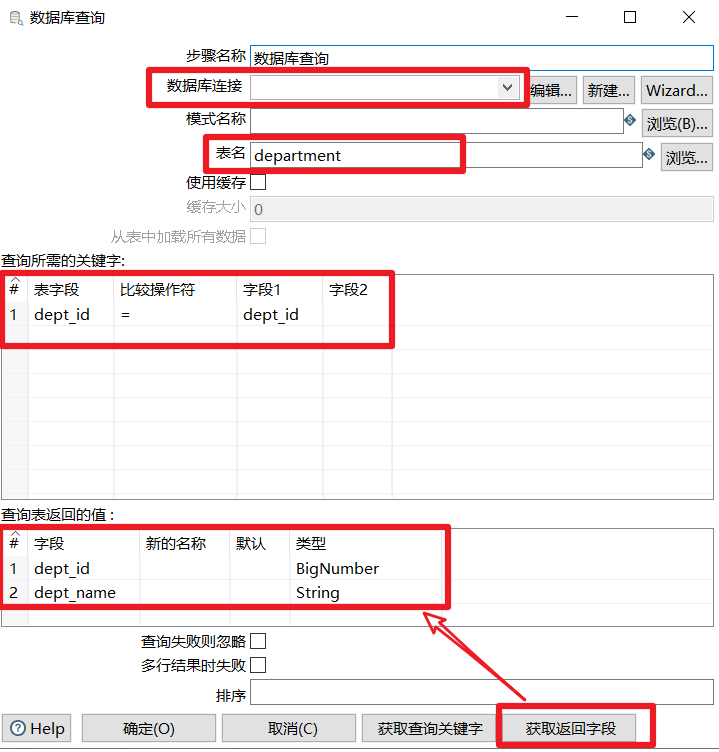Click 浏览(B)... for schema name
The height and width of the screenshot is (752, 719).
click(677, 124)
